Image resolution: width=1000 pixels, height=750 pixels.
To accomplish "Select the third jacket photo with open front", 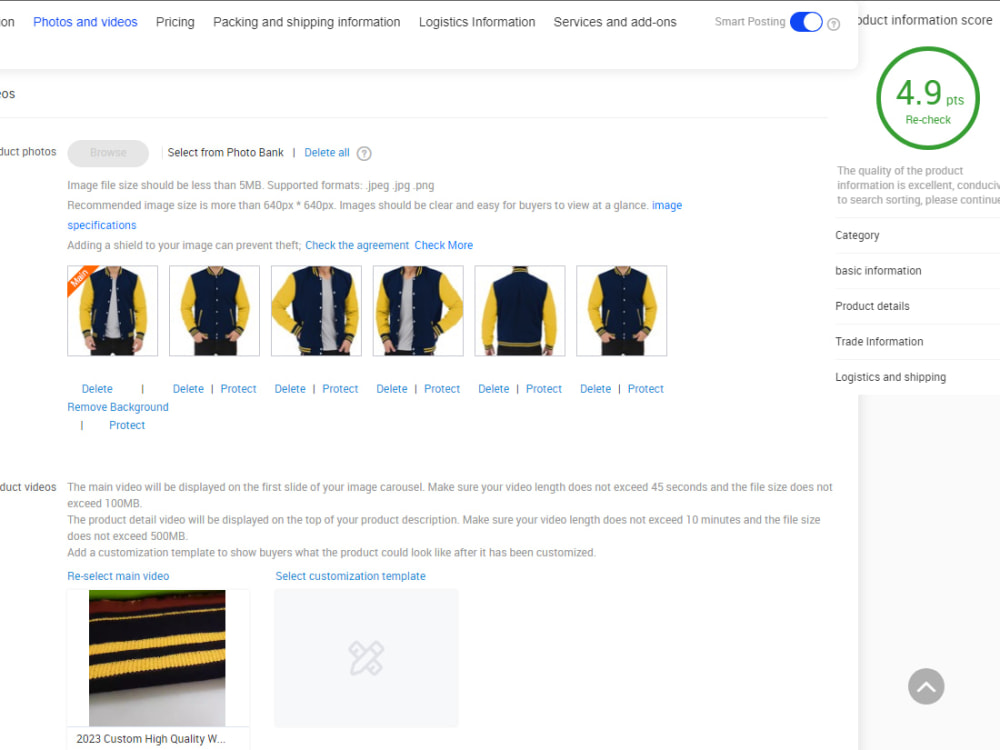I will tap(316, 311).
